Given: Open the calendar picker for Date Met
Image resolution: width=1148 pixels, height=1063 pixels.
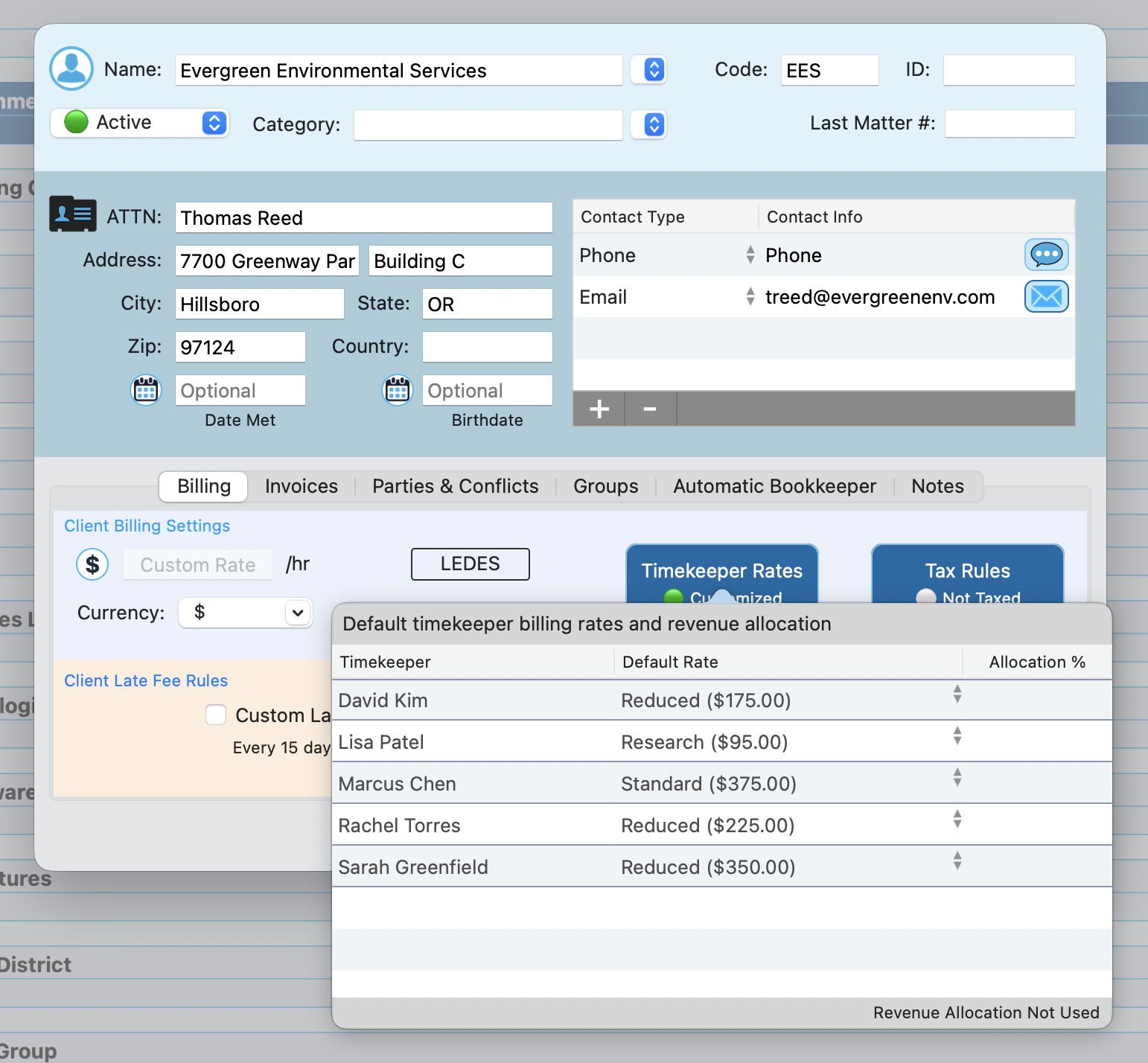Looking at the screenshot, I should click(146, 389).
